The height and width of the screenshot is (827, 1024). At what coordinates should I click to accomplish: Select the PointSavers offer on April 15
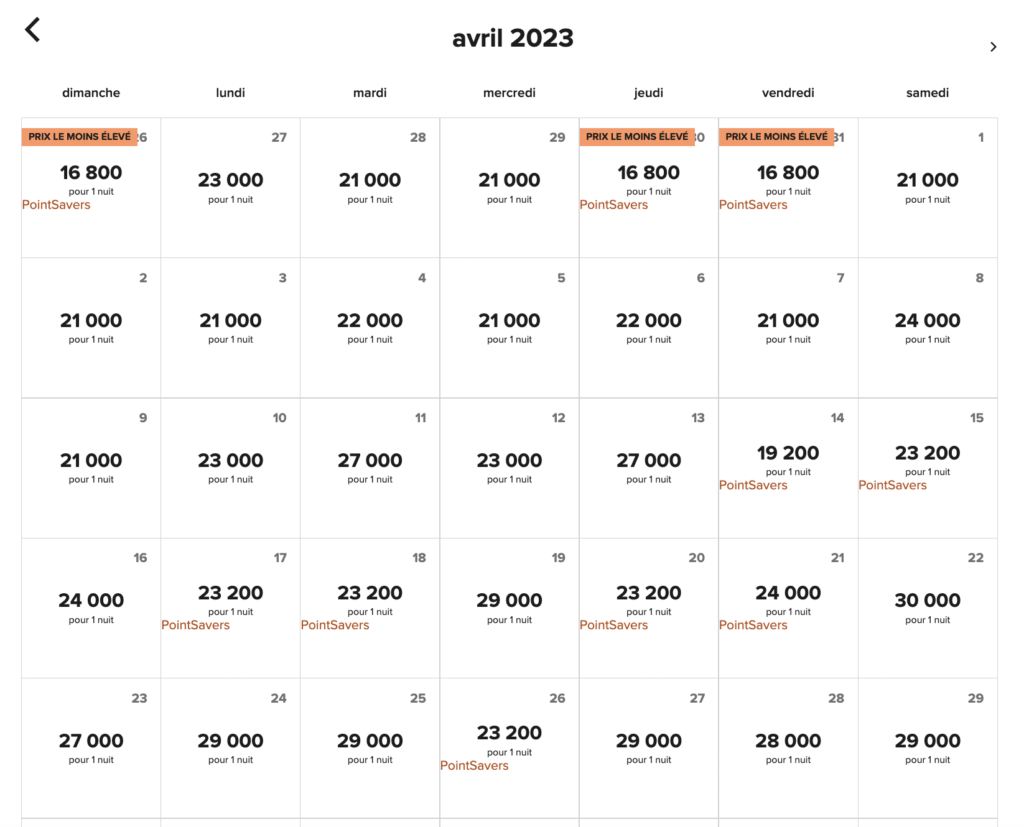click(x=891, y=485)
